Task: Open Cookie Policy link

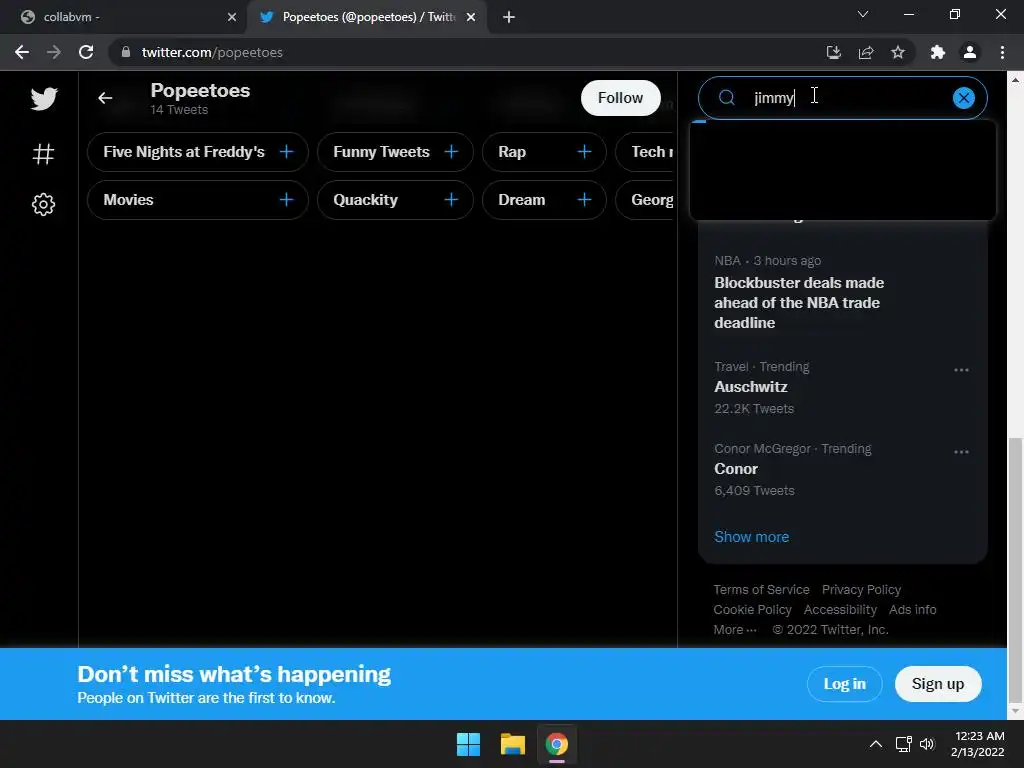Action: tap(752, 609)
